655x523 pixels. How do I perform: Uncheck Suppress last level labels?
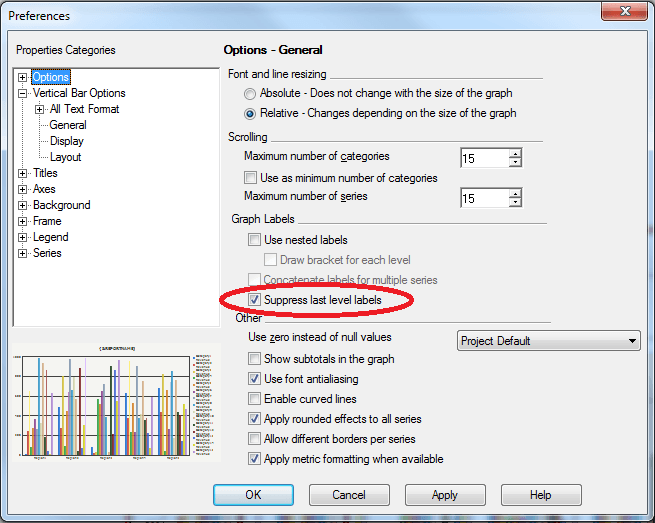[254, 300]
